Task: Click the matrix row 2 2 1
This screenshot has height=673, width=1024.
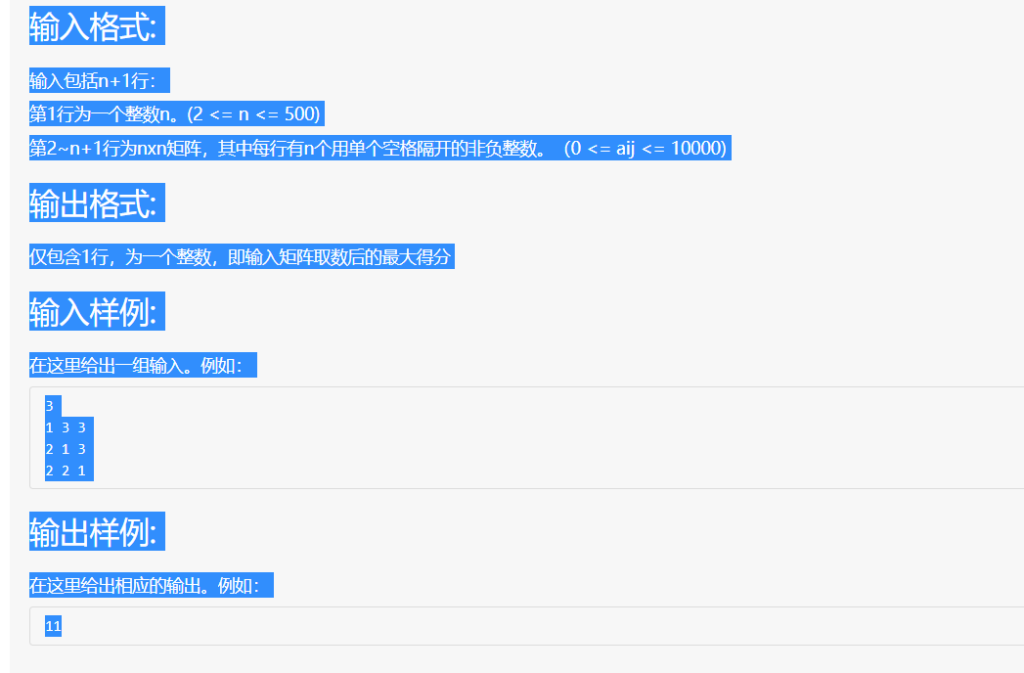Action: (68, 470)
